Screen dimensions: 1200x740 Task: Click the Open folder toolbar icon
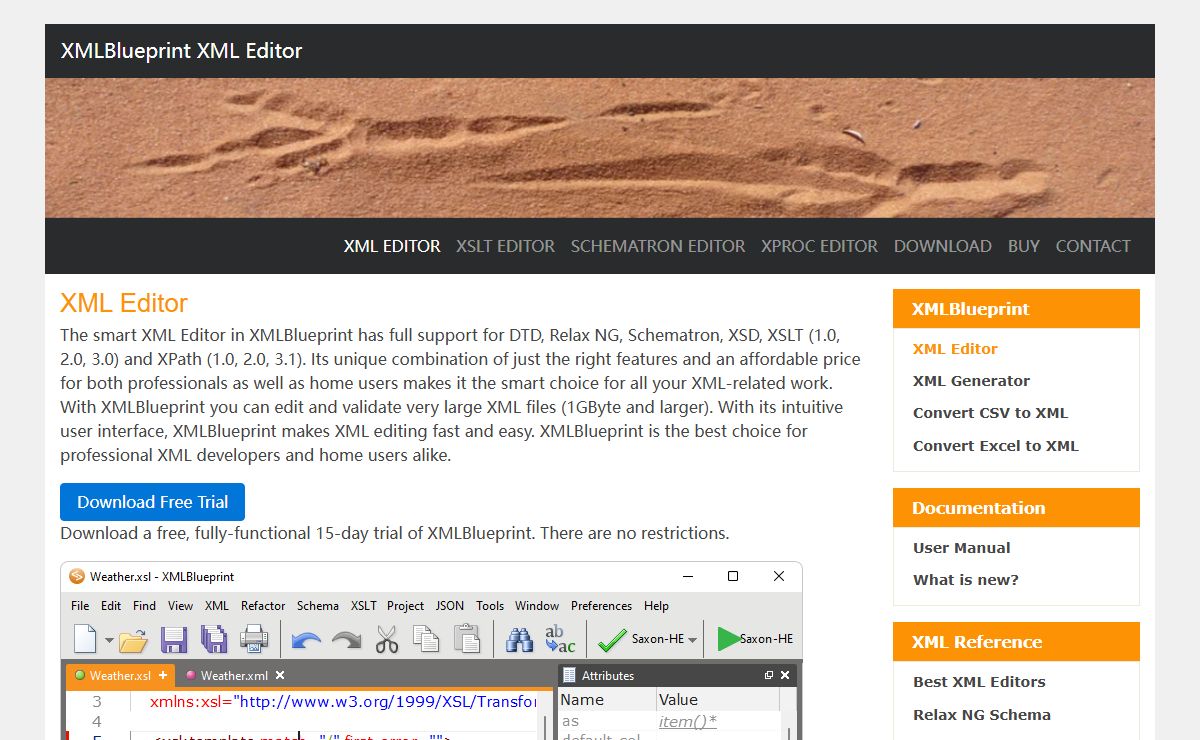(x=133, y=639)
